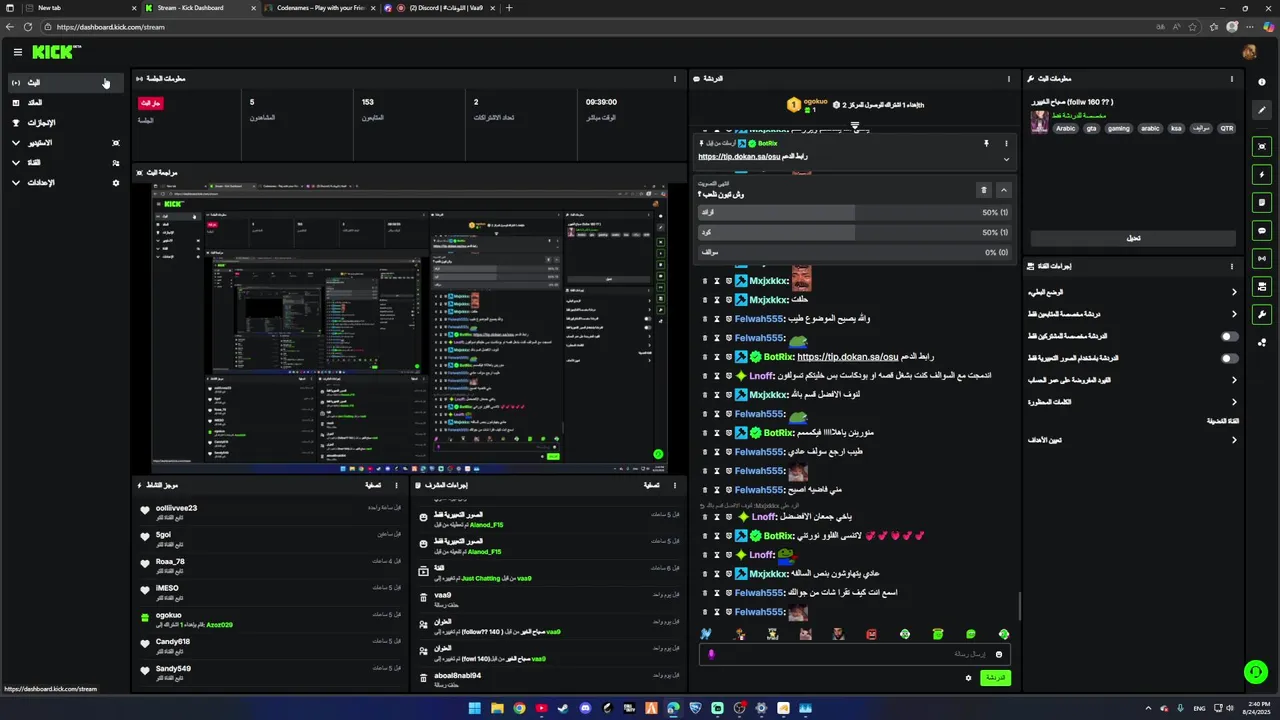The height and width of the screenshot is (720, 1280).
Task: Click the chat message input field
Action: pos(855,654)
